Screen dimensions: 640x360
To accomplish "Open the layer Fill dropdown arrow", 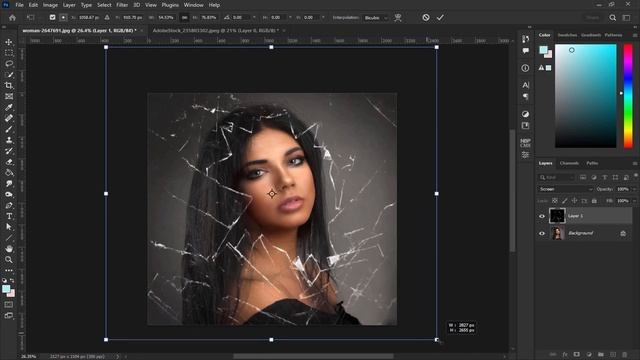I will tap(634, 201).
